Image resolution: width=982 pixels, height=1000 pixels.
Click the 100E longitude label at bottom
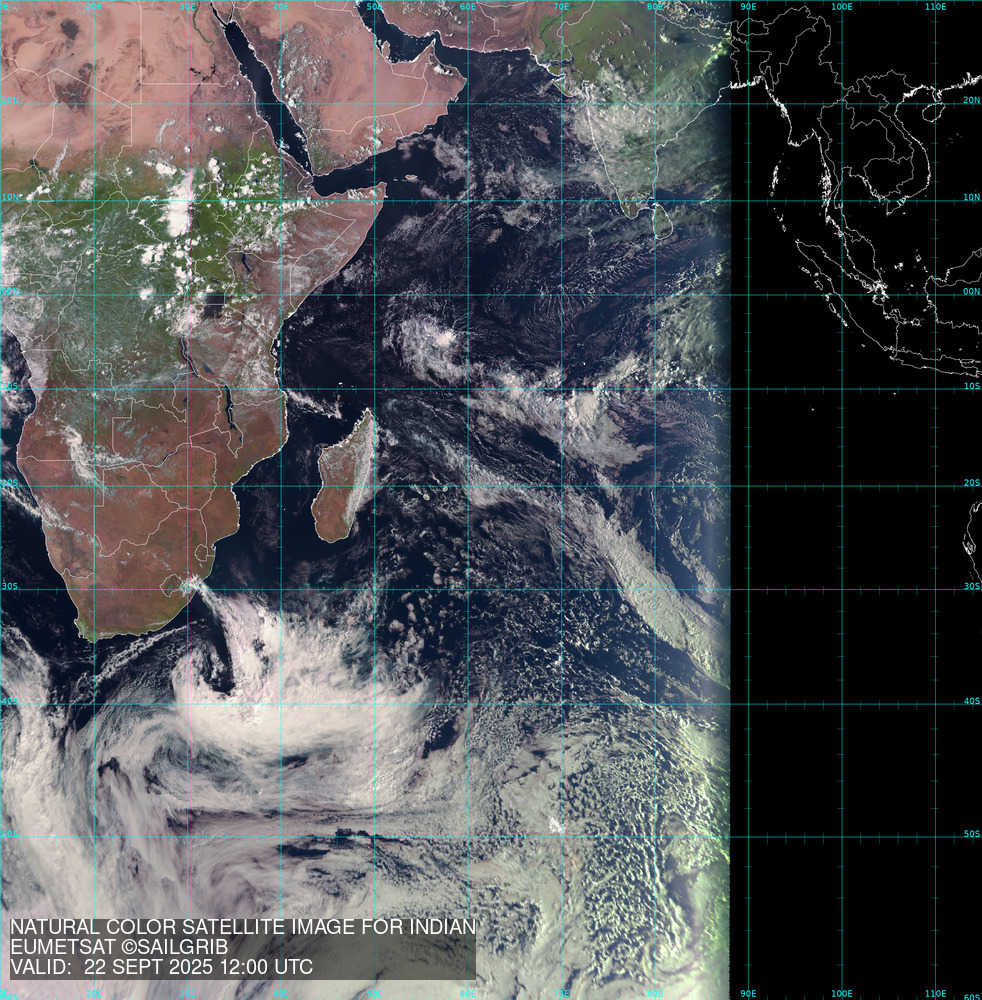click(842, 993)
